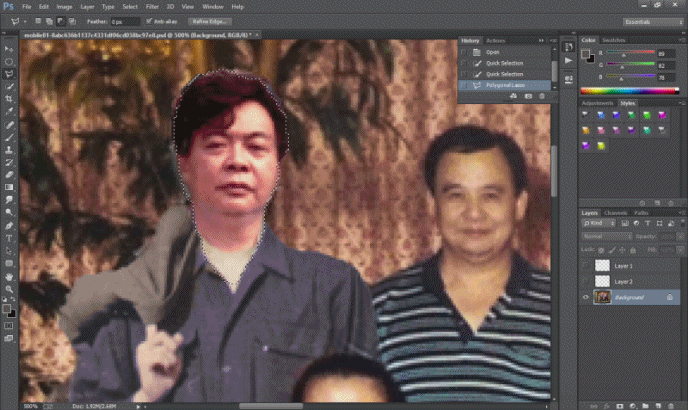Open the Normal blend mode dropdown
The height and width of the screenshot is (410, 688).
click(607, 236)
